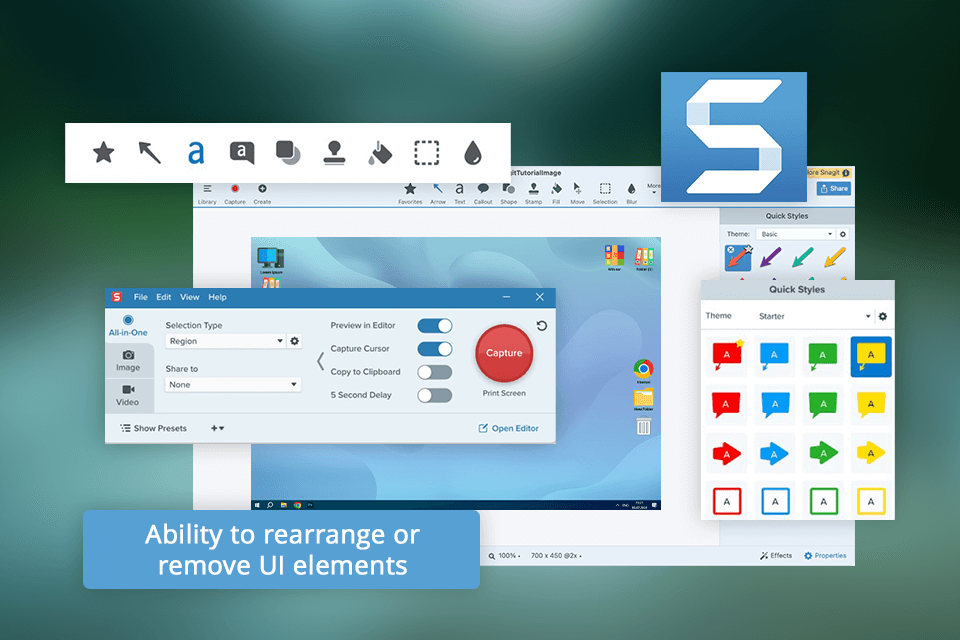Screen dimensions: 960x640
Task: Open capture settings gear beside Region dropdown
Action: pyautogui.click(x=295, y=341)
